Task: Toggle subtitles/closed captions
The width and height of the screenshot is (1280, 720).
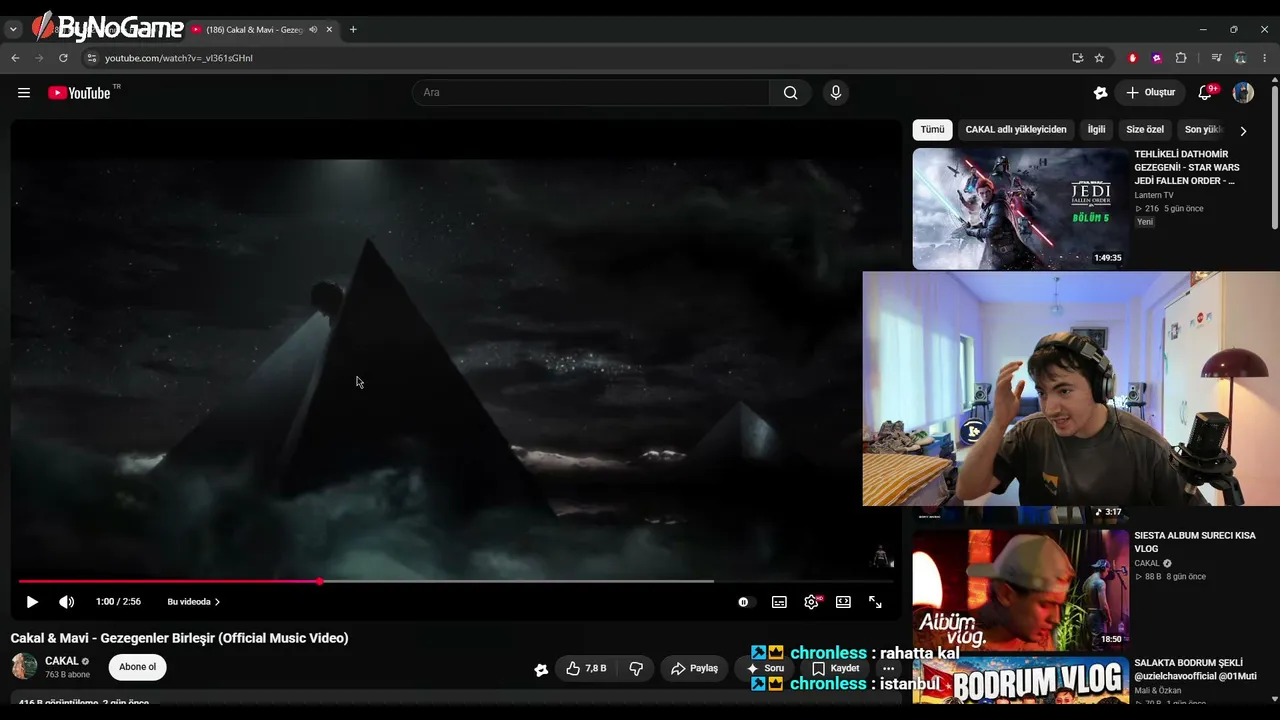Action: [x=779, y=602]
